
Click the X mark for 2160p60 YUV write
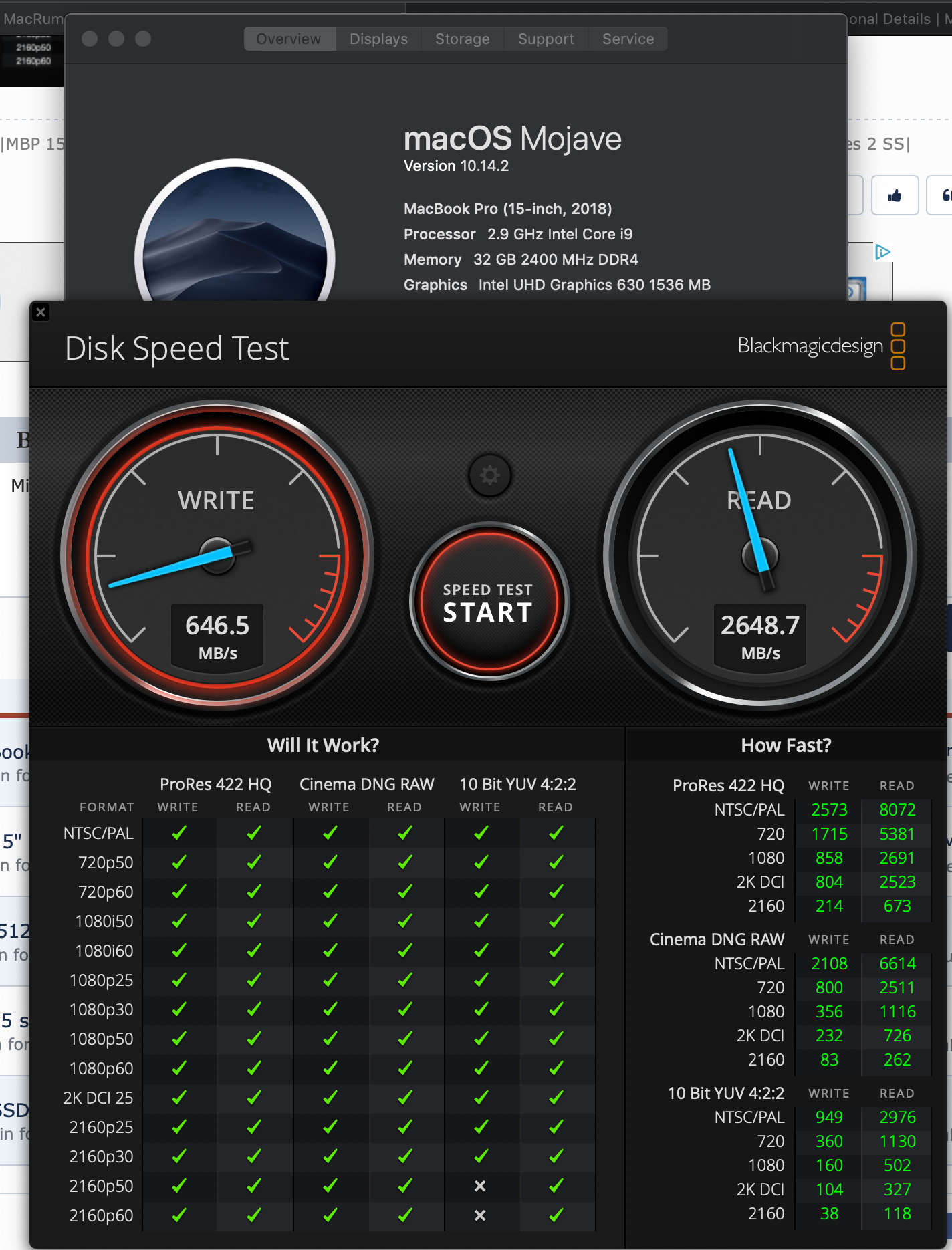[480, 1215]
